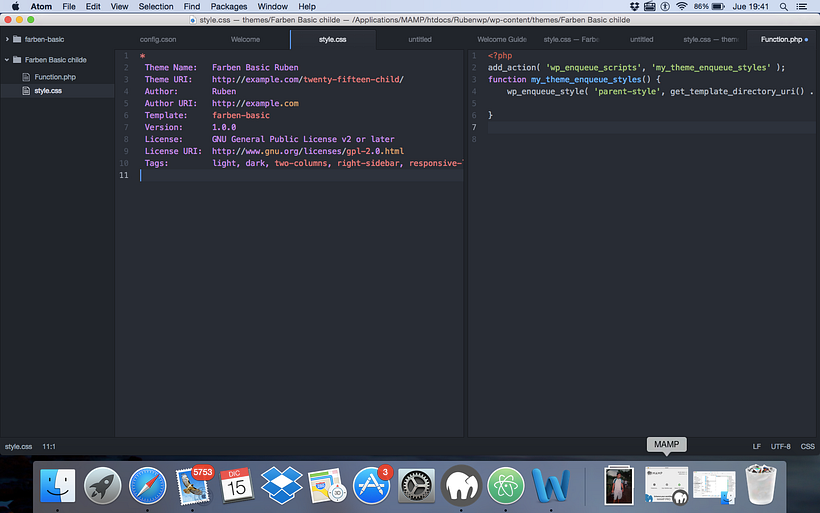Open the Trash in dock
The image size is (820, 513).
coord(760,484)
